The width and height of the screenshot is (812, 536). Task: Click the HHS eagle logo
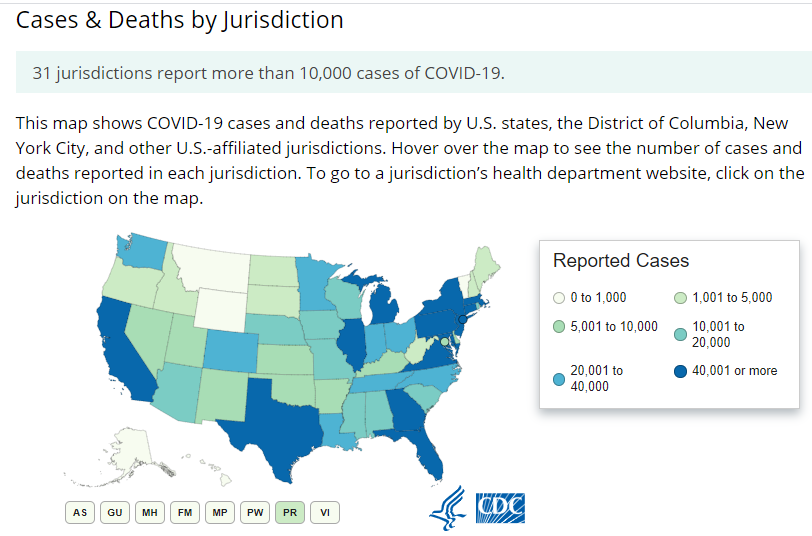coord(448,509)
